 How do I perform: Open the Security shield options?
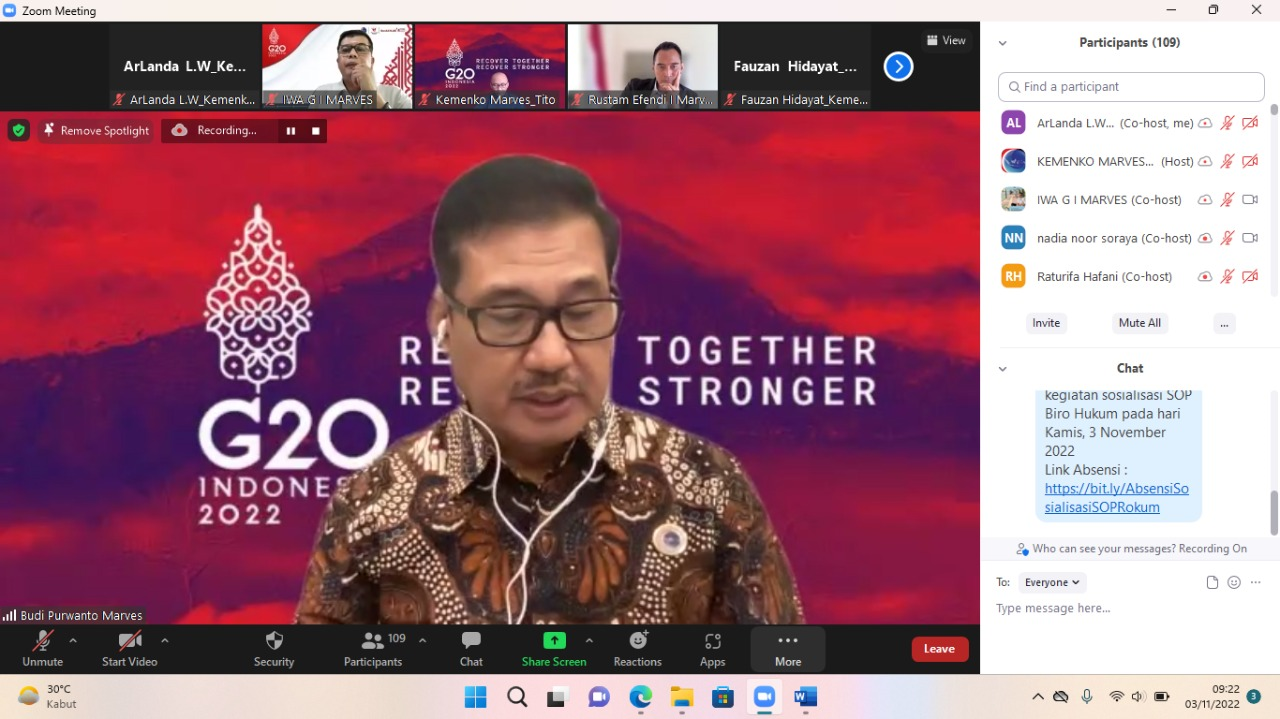pyautogui.click(x=274, y=648)
